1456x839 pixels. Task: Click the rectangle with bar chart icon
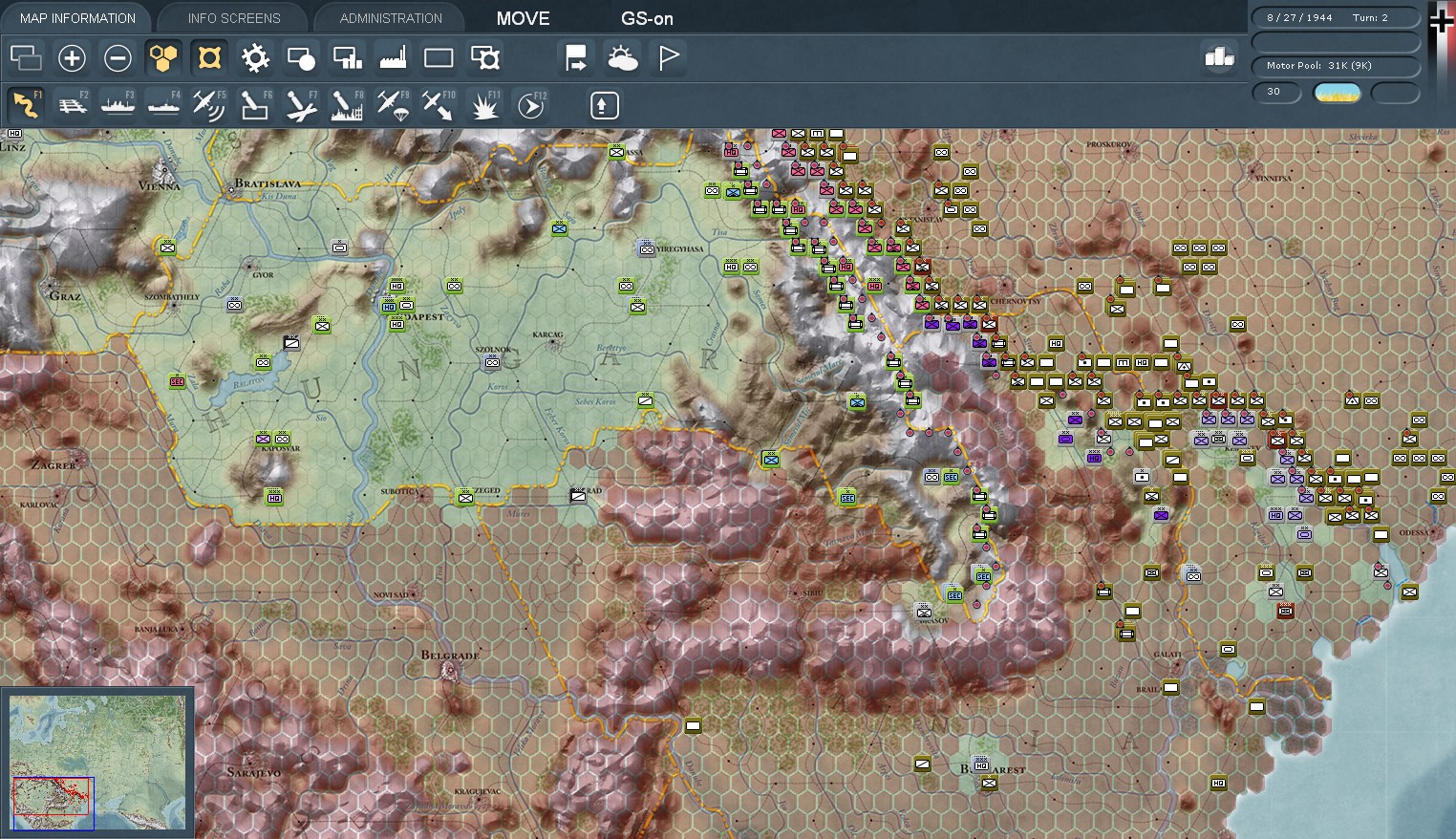[x=347, y=58]
